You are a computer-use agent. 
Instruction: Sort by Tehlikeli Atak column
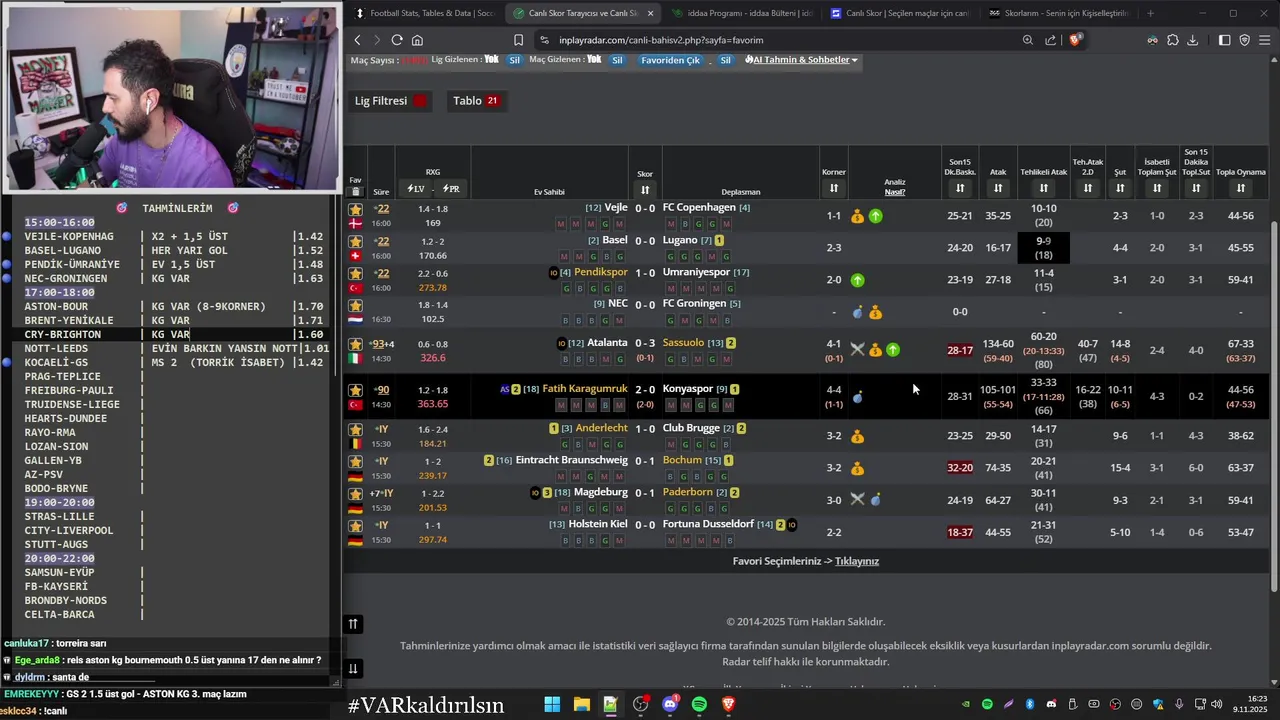coord(1043,188)
